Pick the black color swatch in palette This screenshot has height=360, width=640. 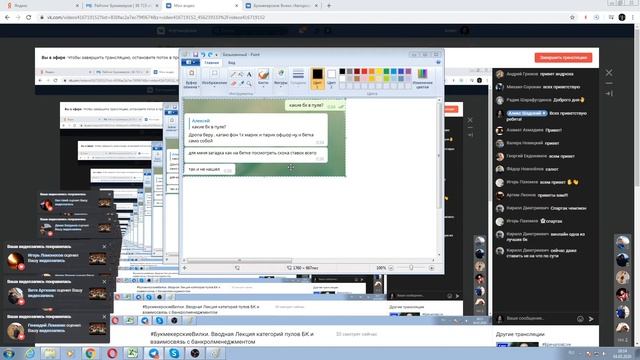point(342,71)
